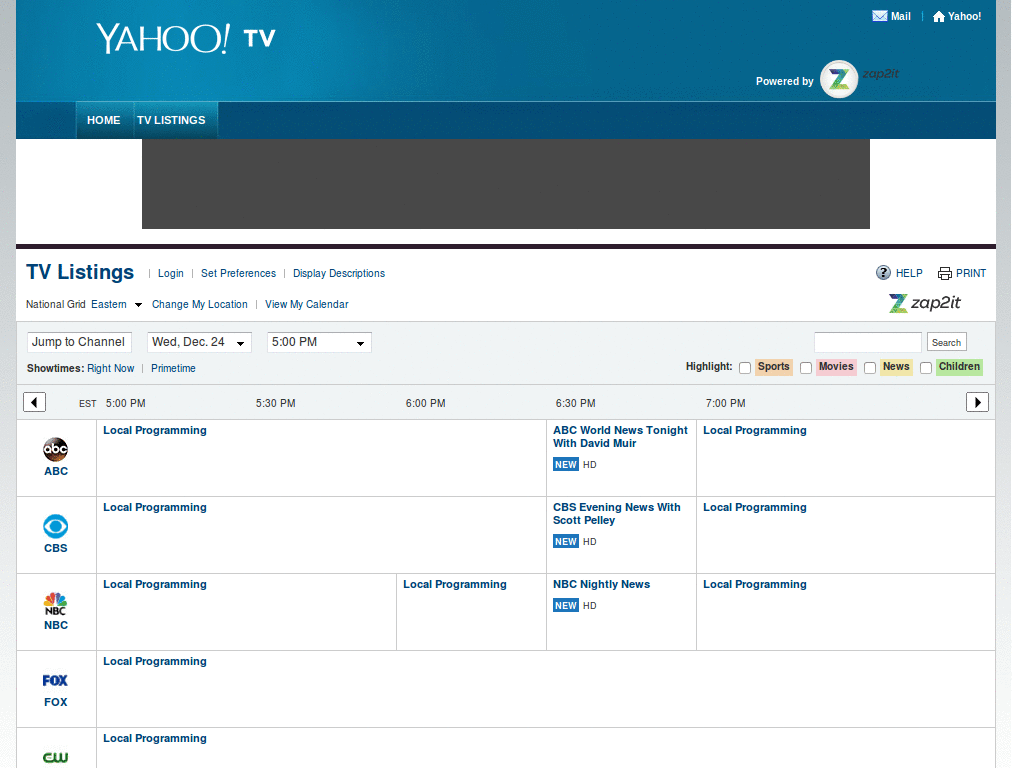Click the CBS channel logo
This screenshot has height=768, width=1024.
55,527
